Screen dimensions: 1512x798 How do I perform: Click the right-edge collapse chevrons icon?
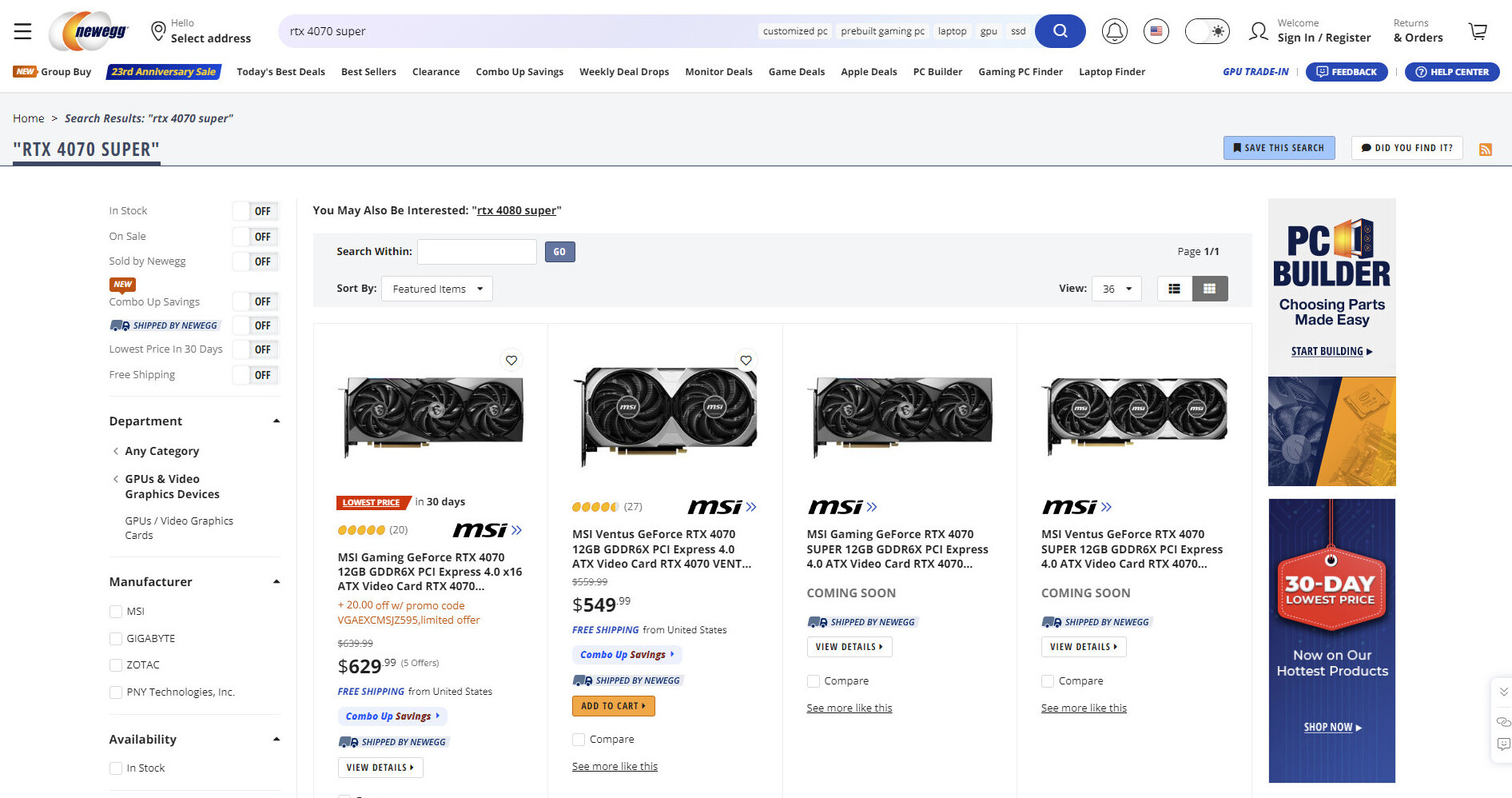tap(1503, 692)
